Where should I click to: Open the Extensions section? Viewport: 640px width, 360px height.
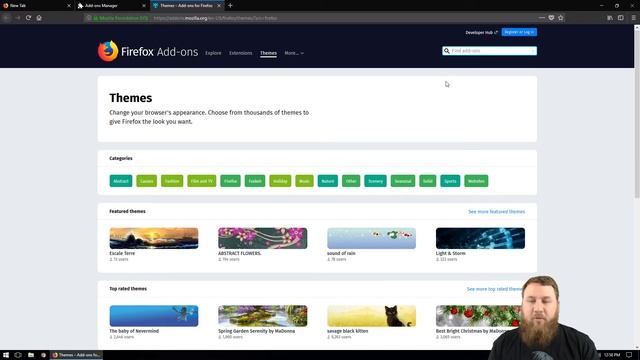click(x=240, y=53)
